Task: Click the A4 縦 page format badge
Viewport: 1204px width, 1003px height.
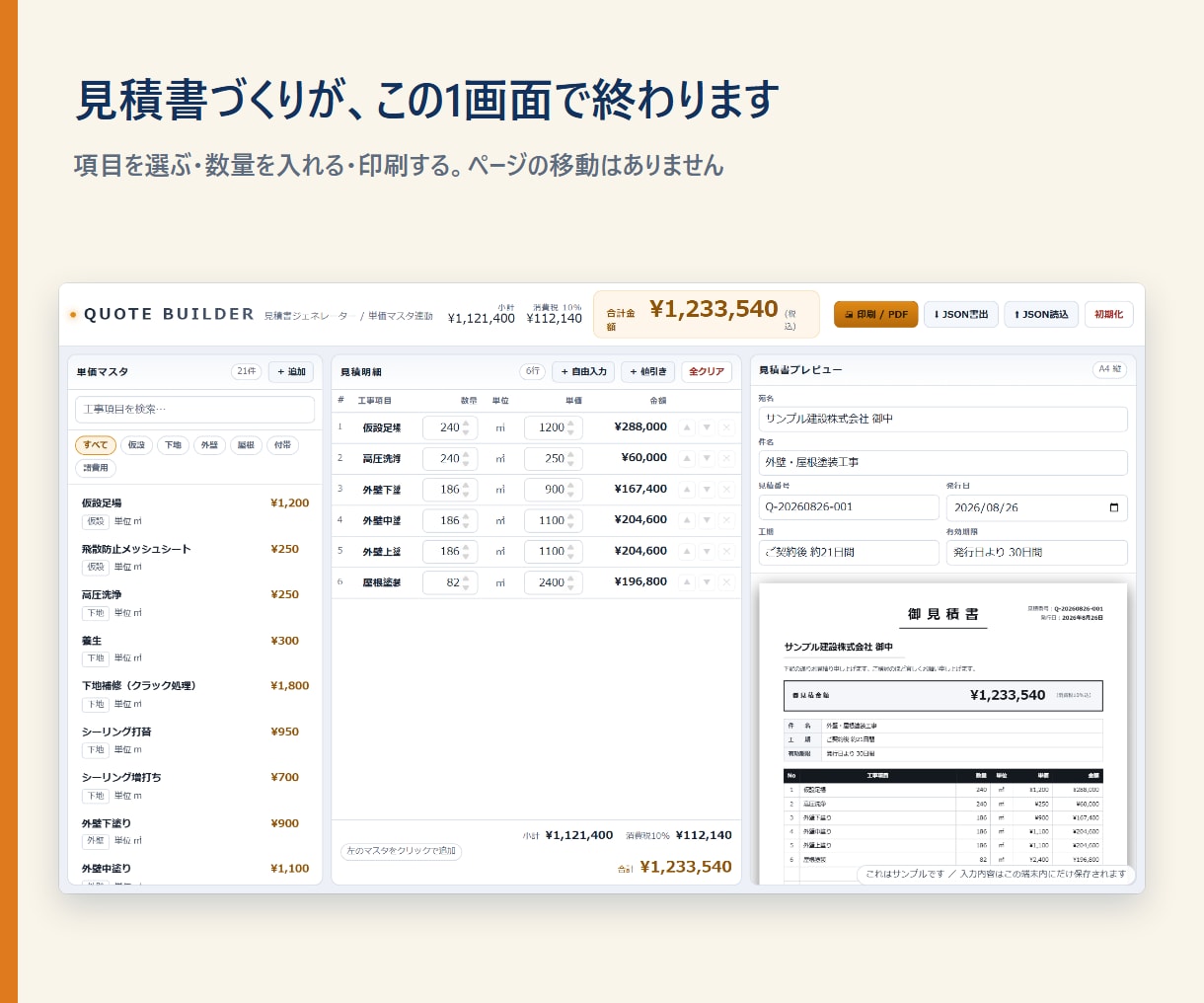Action: click(x=1110, y=369)
